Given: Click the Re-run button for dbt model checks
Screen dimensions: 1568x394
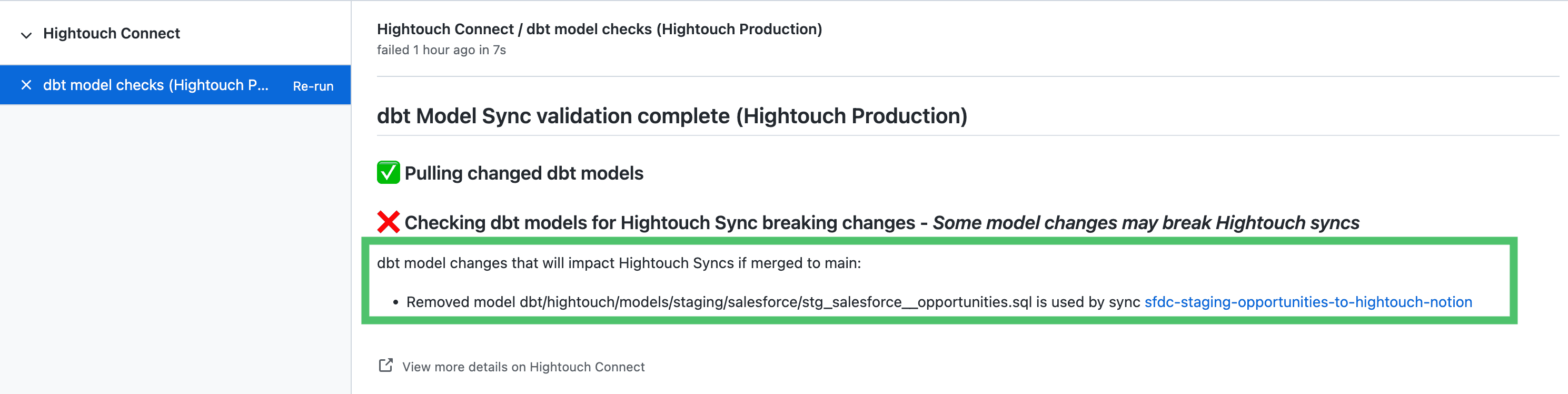Looking at the screenshot, I should 312,85.
